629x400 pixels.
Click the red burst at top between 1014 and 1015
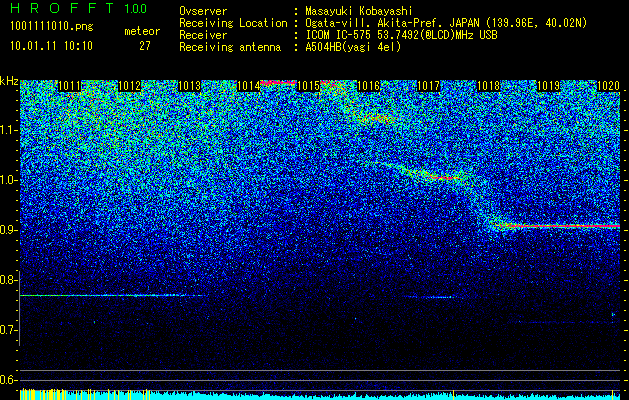pyautogui.click(x=278, y=83)
